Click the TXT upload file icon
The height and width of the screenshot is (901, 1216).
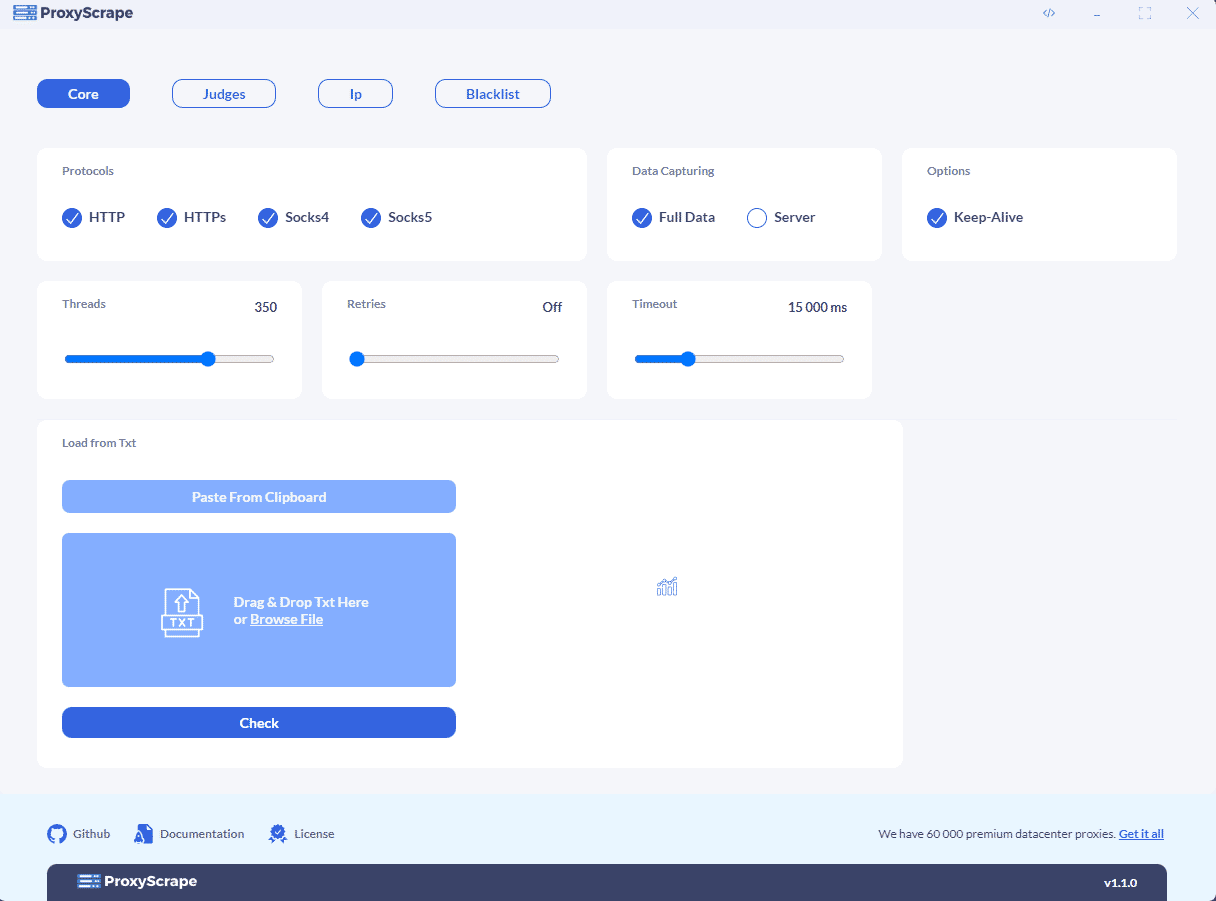coord(182,612)
